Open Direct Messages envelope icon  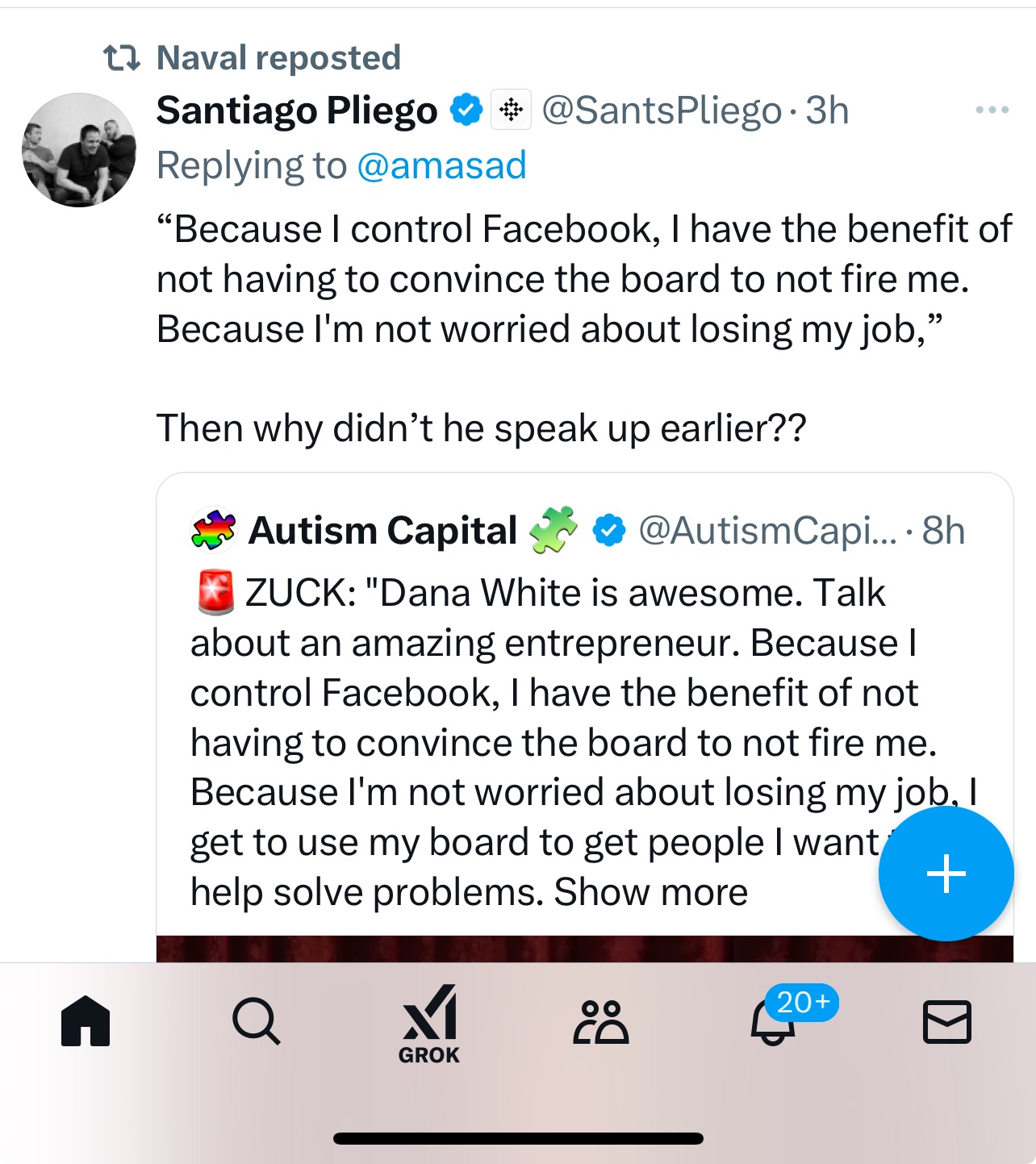pos(946,1021)
